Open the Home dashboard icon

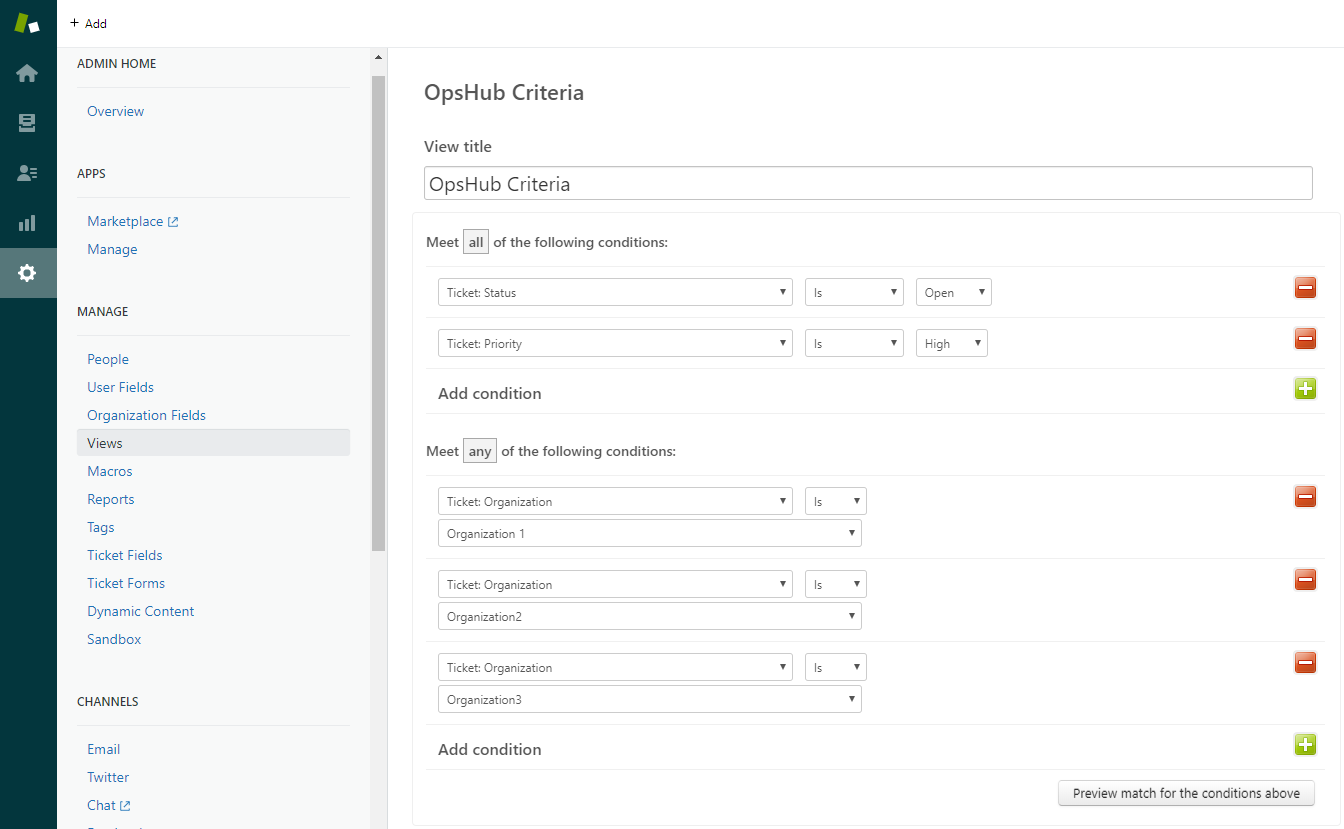pos(27,73)
